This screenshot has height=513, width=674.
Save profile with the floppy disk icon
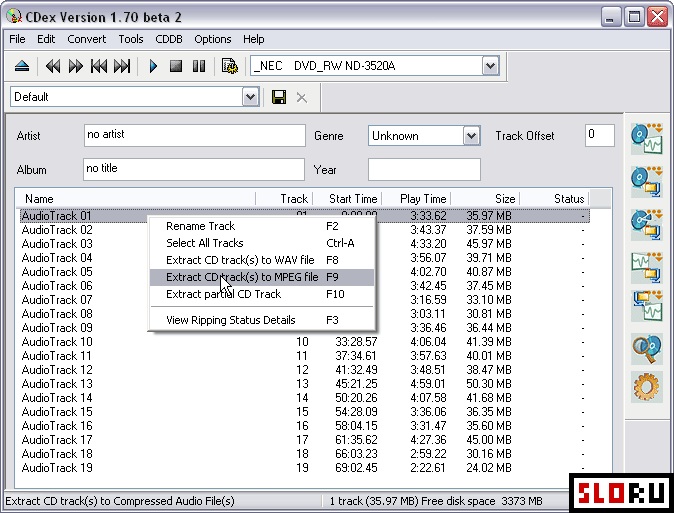click(x=279, y=97)
